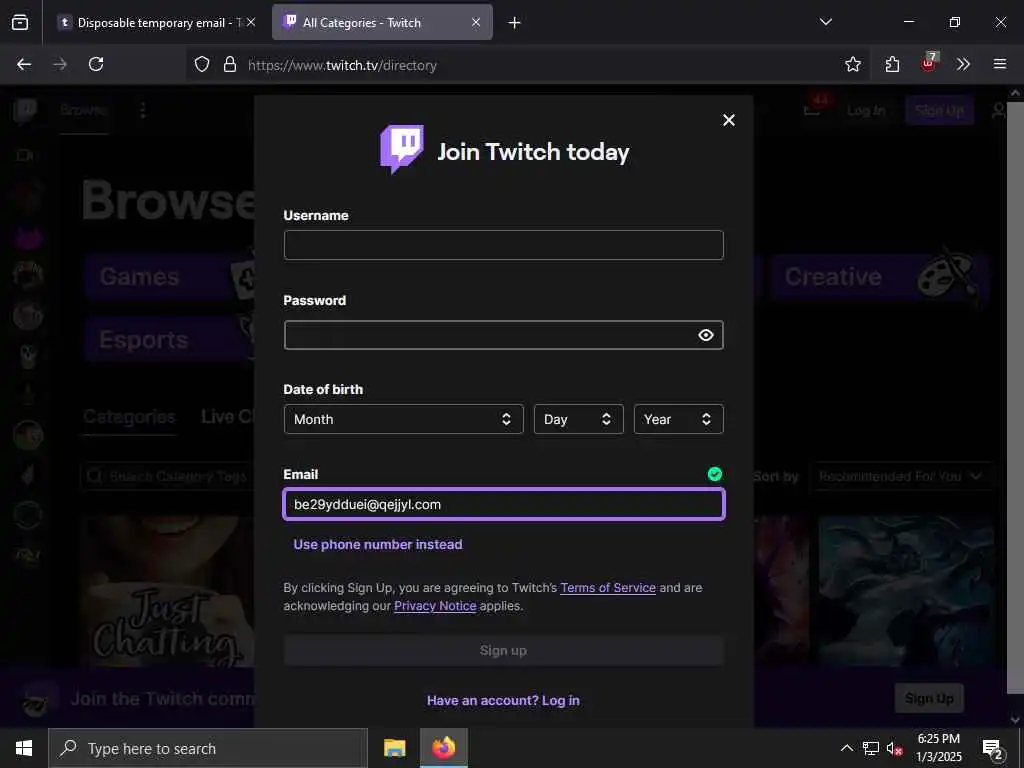
Task: Click the muted volume tray icon
Action: tap(894, 748)
